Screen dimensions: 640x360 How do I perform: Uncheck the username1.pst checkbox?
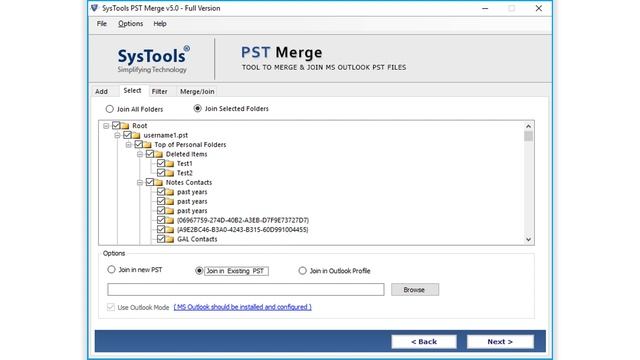point(127,135)
